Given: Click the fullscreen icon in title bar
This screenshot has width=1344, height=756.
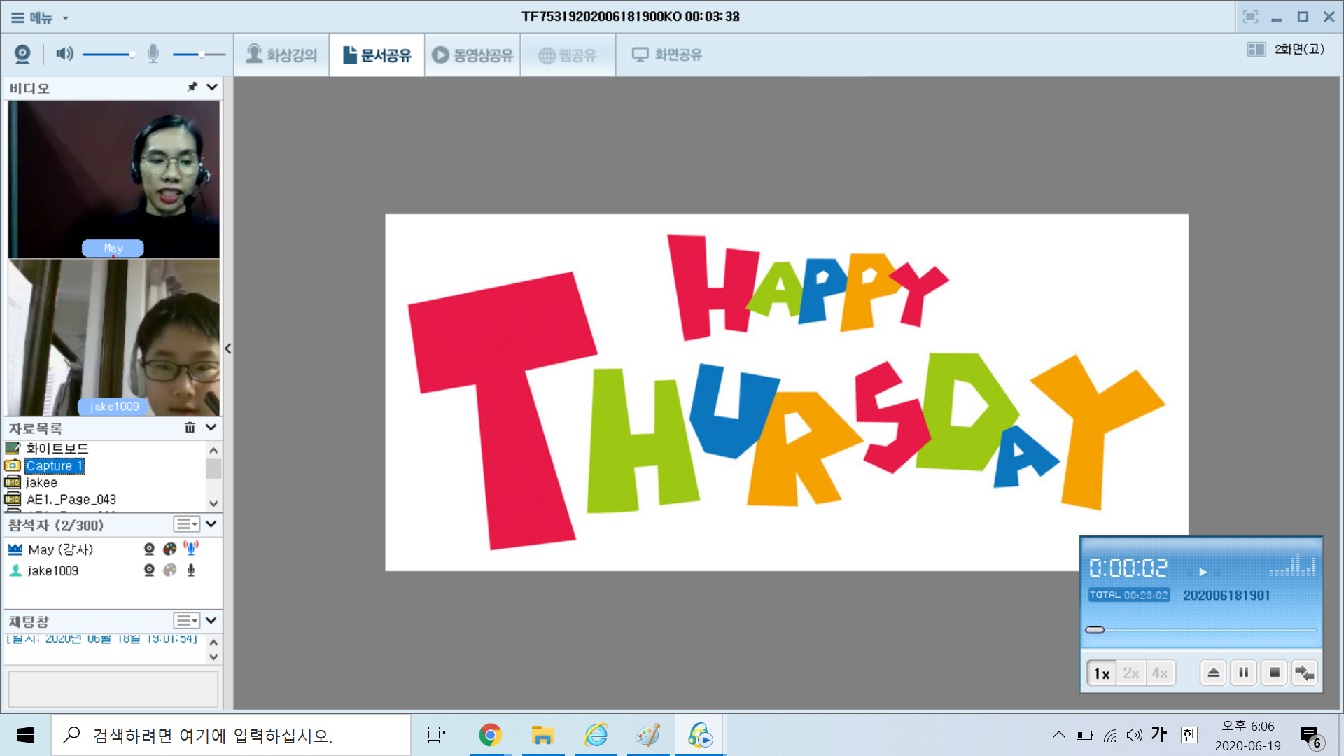Looking at the screenshot, I should coord(1250,17).
